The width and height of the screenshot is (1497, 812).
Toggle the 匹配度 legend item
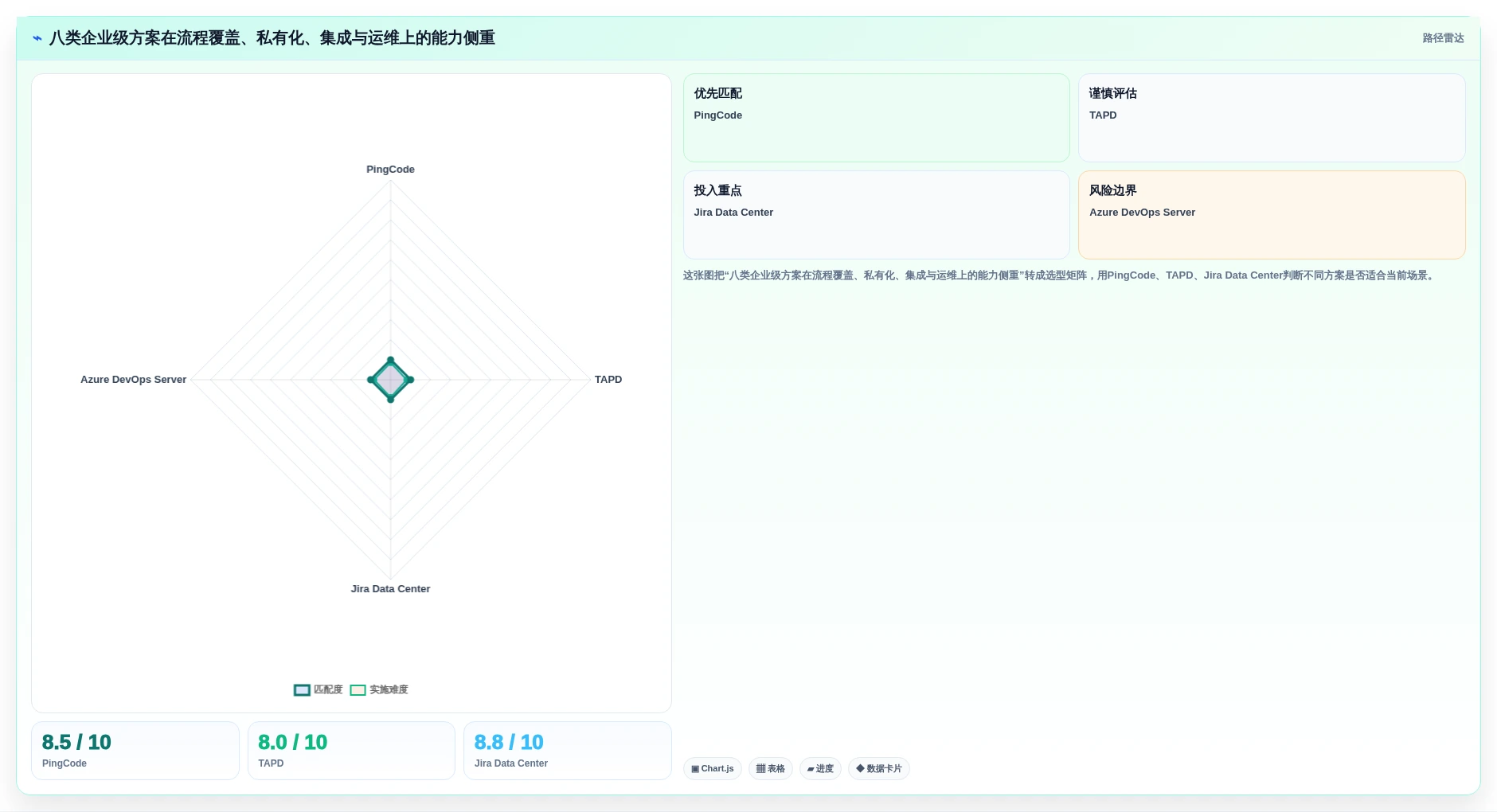coord(318,689)
